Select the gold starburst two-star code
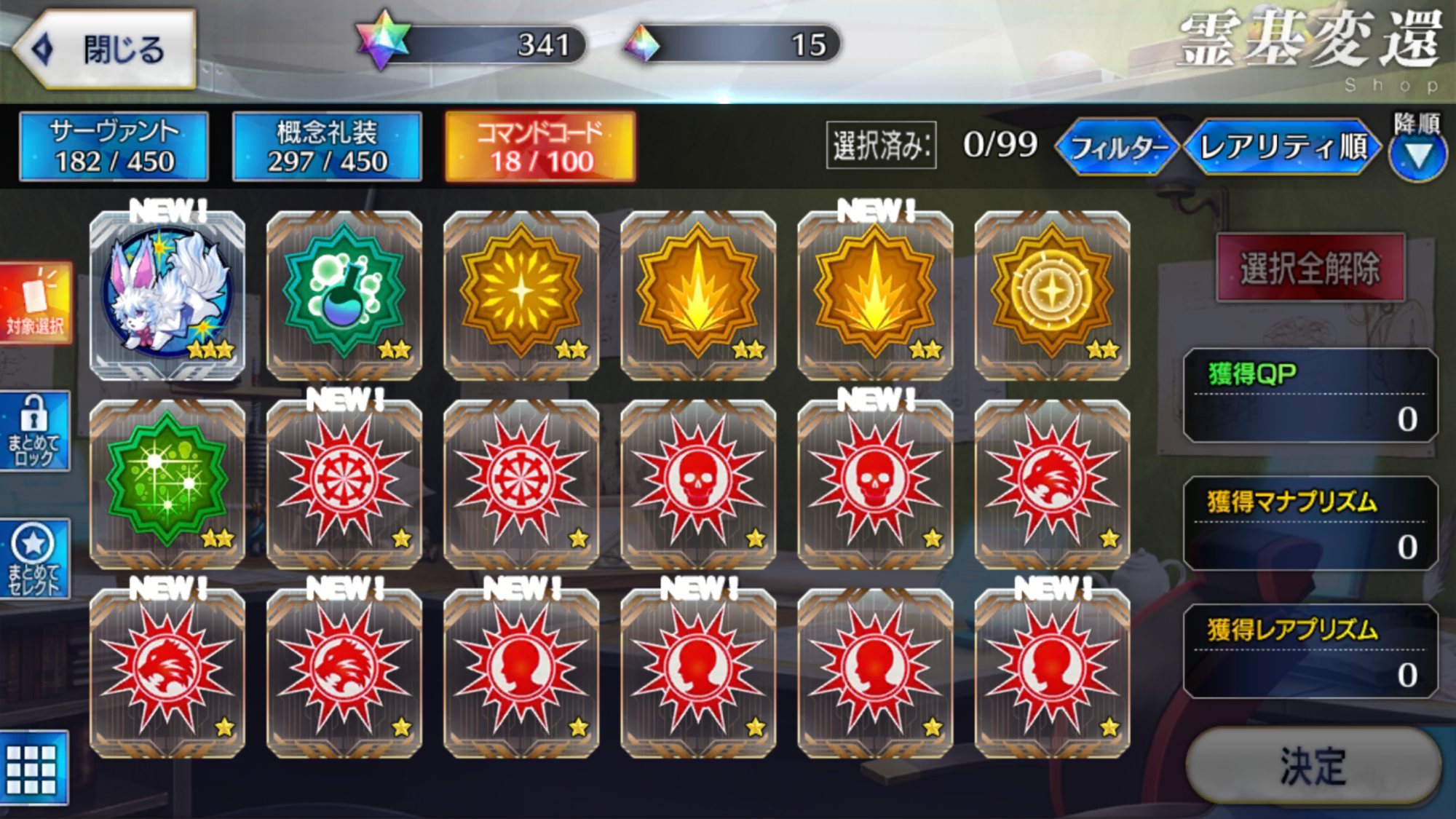Viewport: 1456px width, 819px height. pos(521,295)
